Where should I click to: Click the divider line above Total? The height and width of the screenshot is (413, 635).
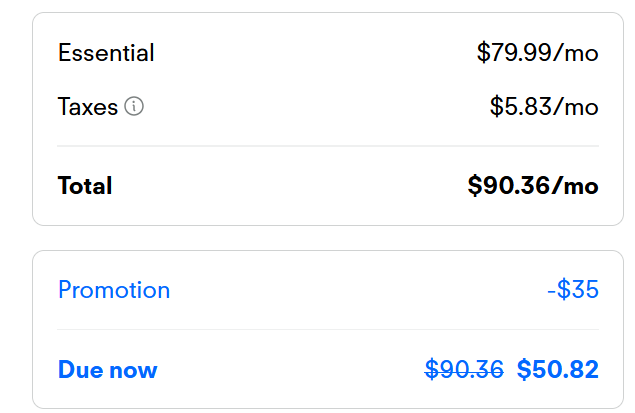coord(328,146)
